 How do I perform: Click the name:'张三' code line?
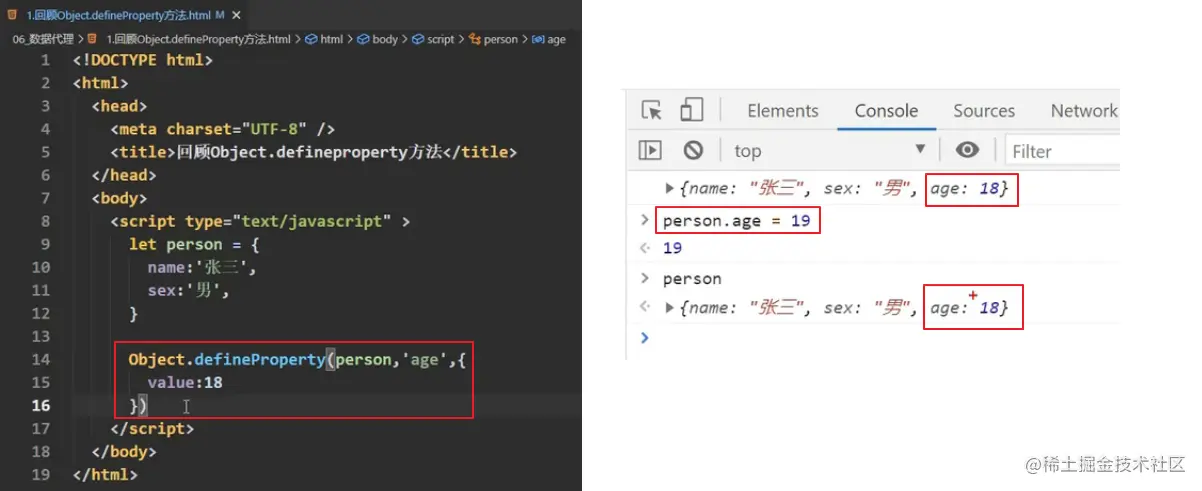tap(203, 267)
